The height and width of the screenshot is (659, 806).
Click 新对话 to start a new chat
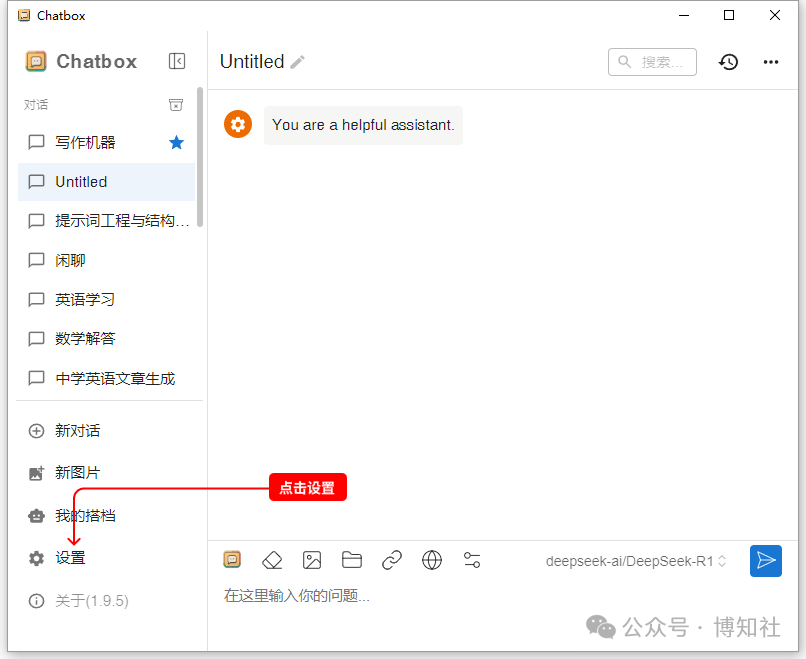[x=78, y=431]
